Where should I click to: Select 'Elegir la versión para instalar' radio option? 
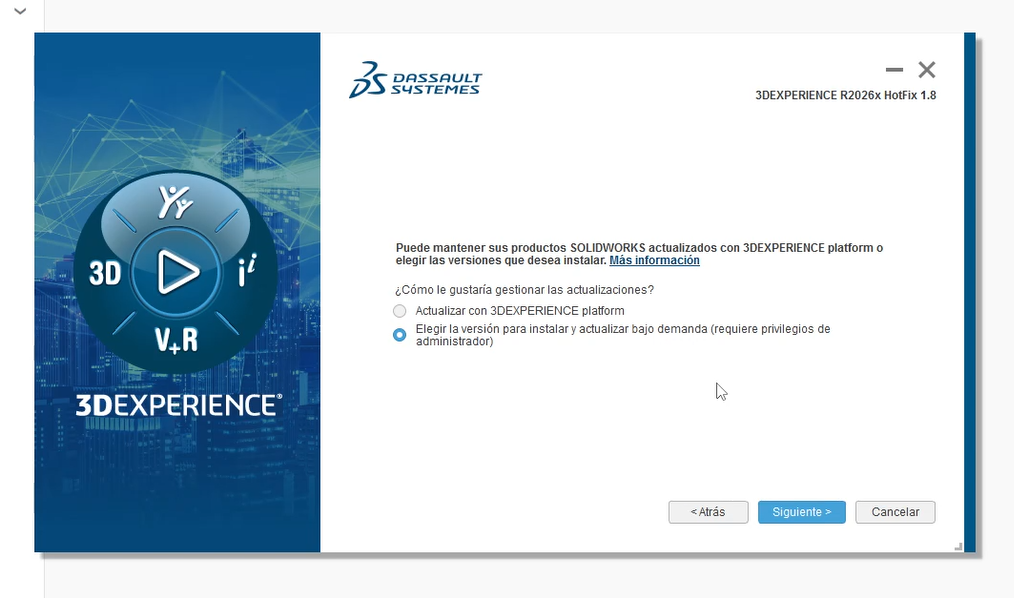[x=400, y=335]
